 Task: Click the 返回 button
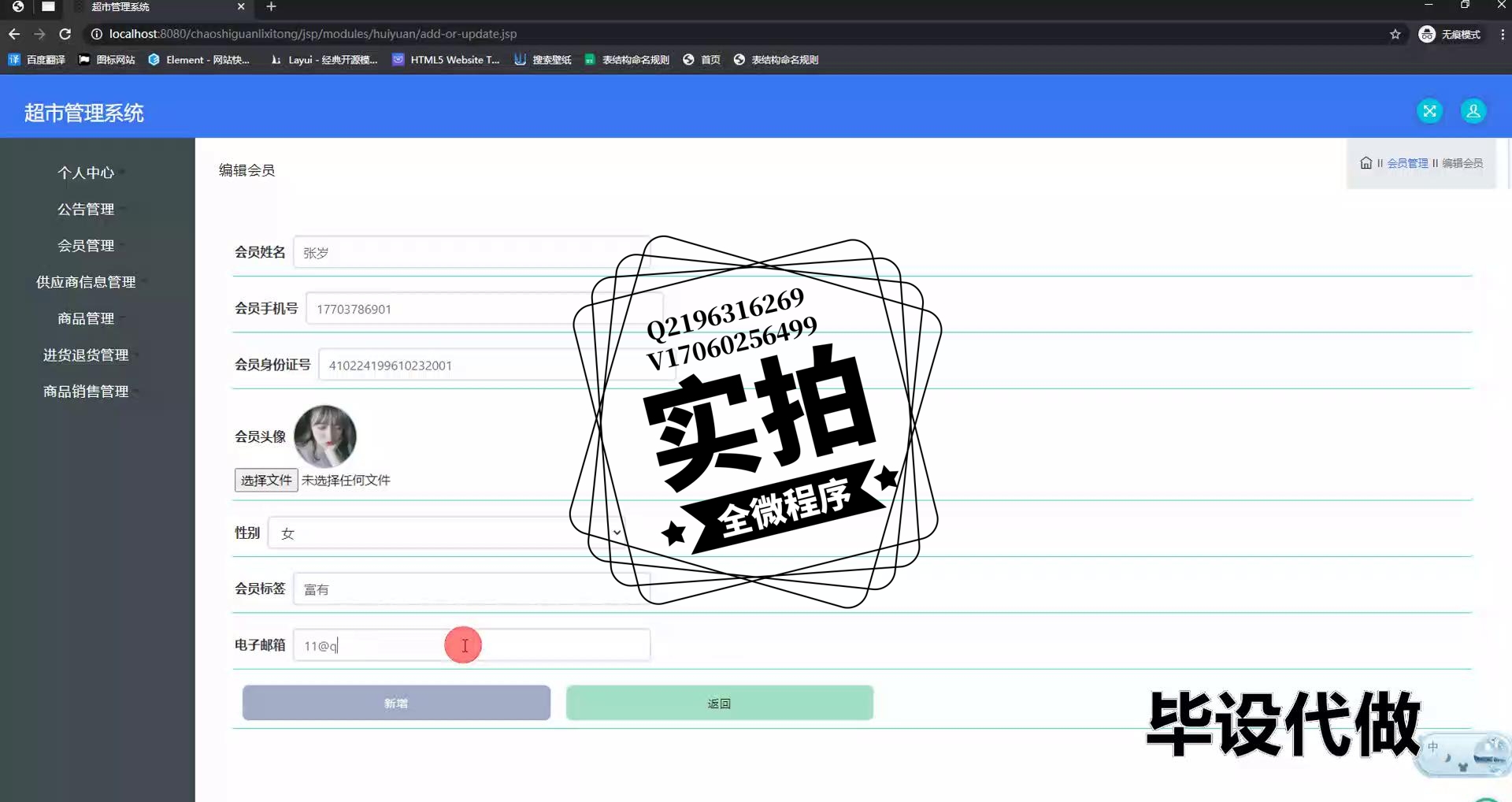[x=719, y=703]
